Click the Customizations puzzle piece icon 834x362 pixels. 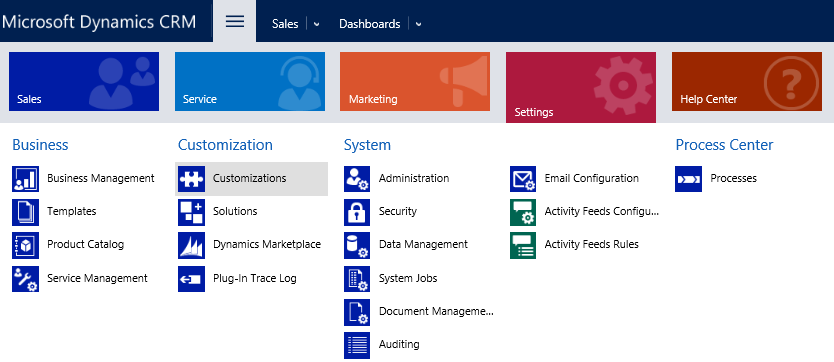(191, 179)
